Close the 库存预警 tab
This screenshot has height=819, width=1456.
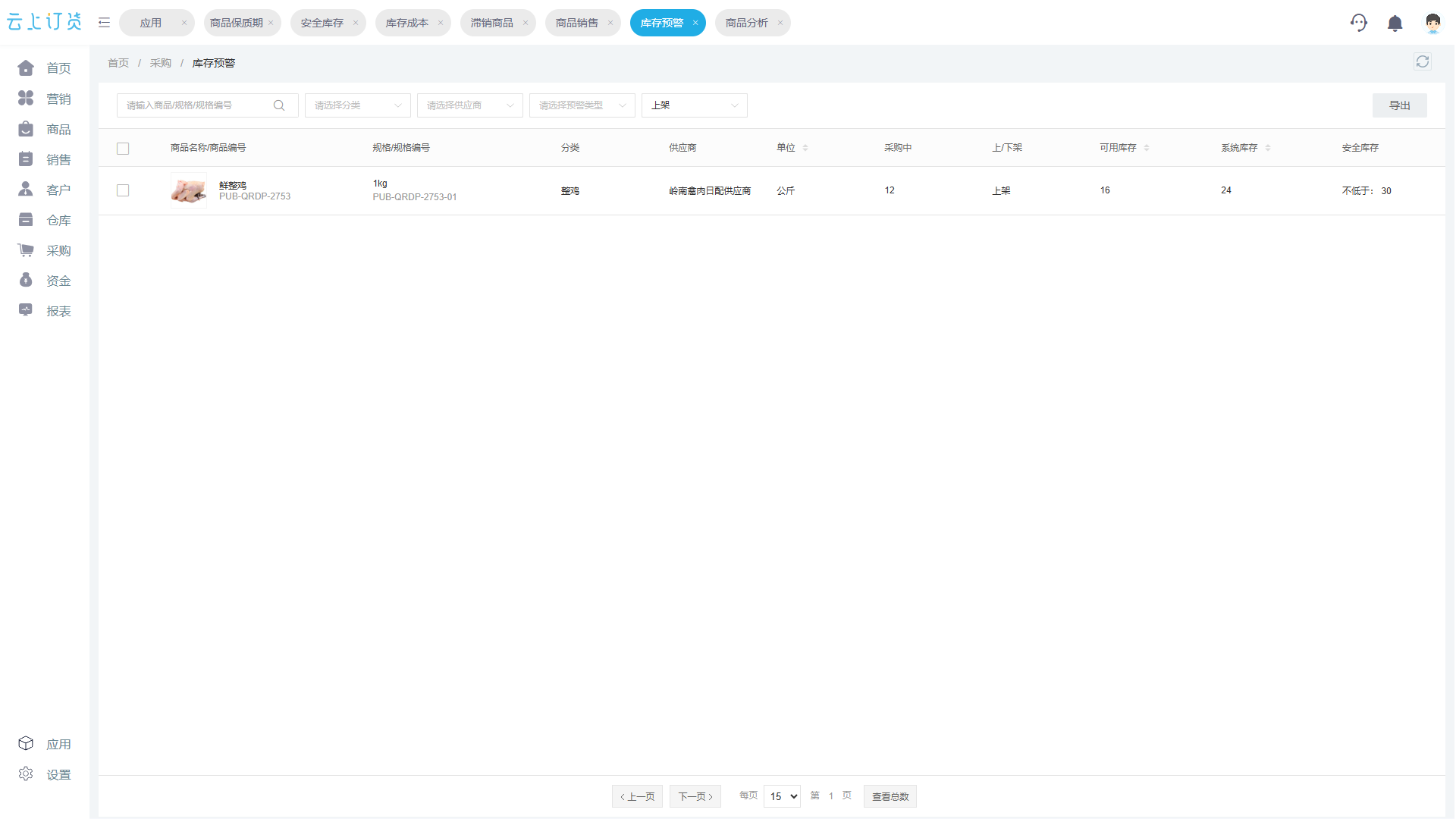tap(695, 23)
